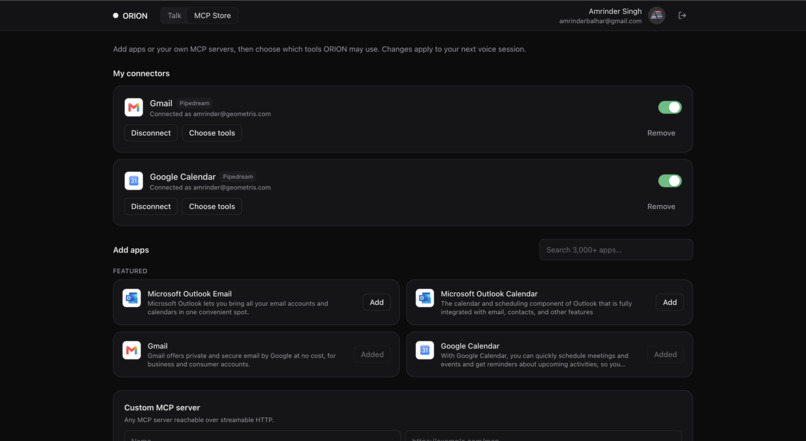
Task: Click the Add apps heading
Action: pos(131,250)
